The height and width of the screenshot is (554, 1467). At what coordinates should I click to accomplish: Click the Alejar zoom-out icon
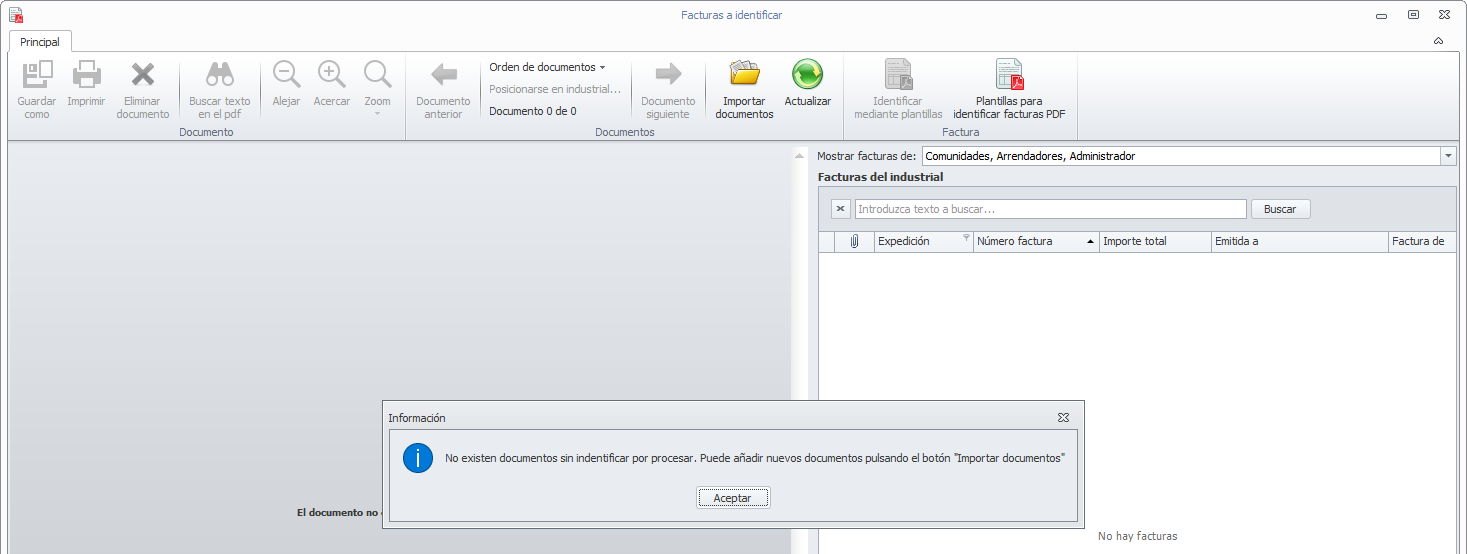point(286,75)
